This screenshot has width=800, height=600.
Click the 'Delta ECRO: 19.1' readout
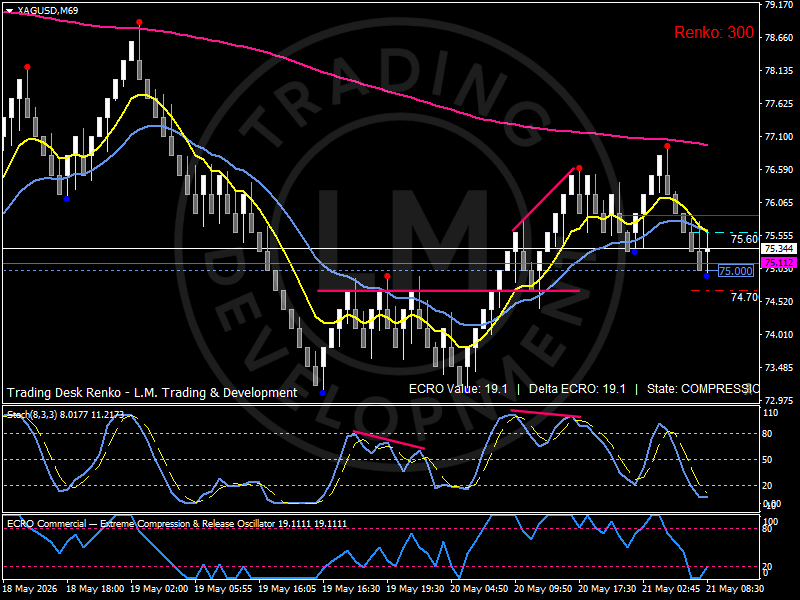(577, 389)
